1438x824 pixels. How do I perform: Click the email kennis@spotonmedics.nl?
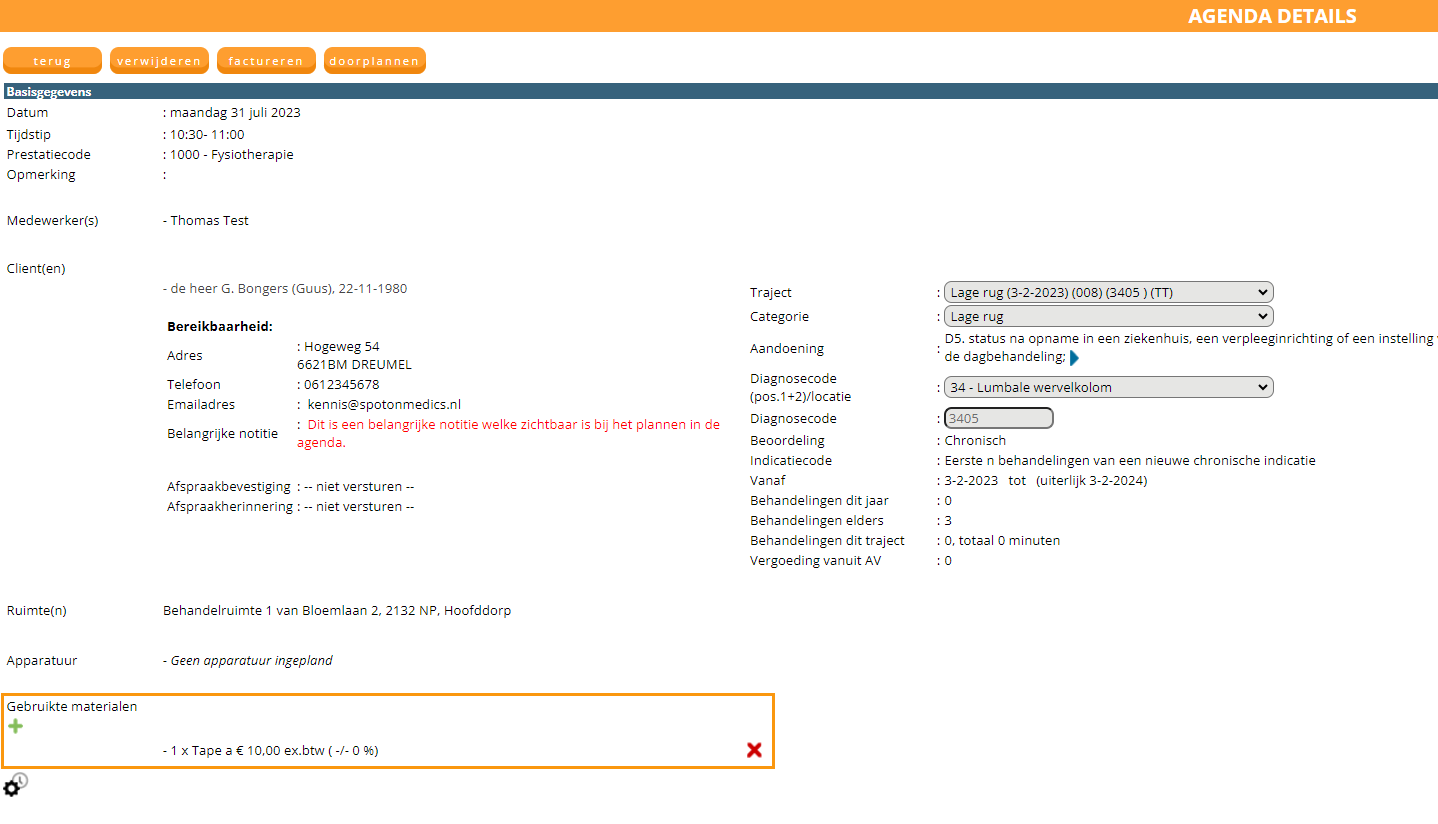coord(384,405)
